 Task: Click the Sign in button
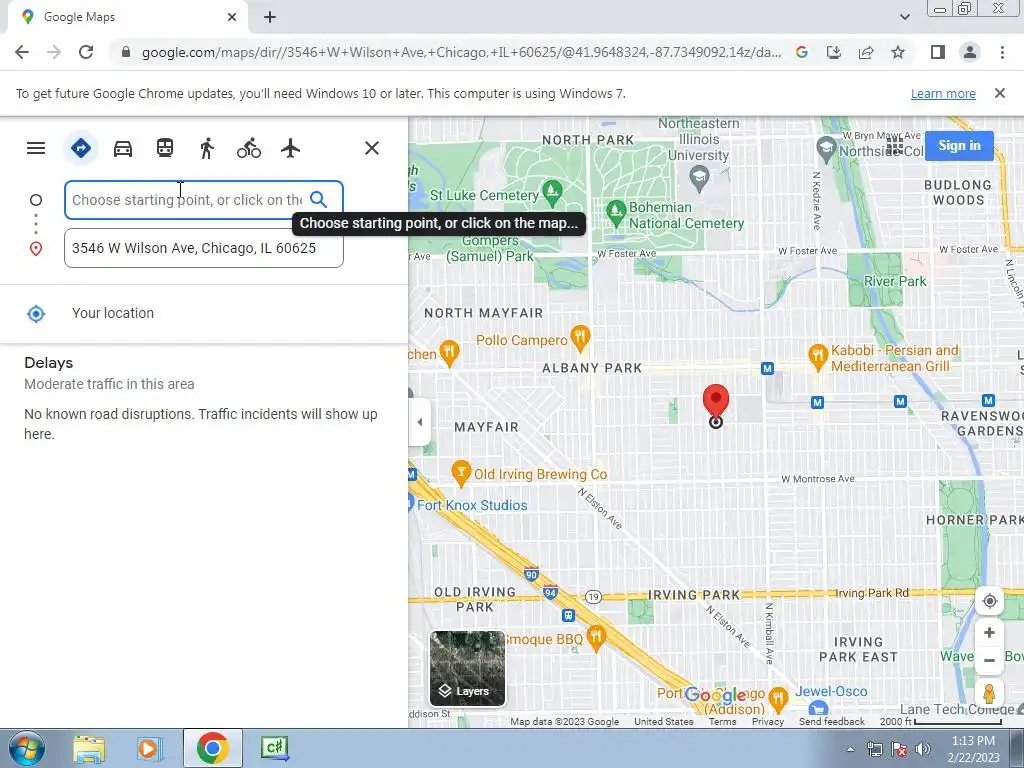(959, 145)
